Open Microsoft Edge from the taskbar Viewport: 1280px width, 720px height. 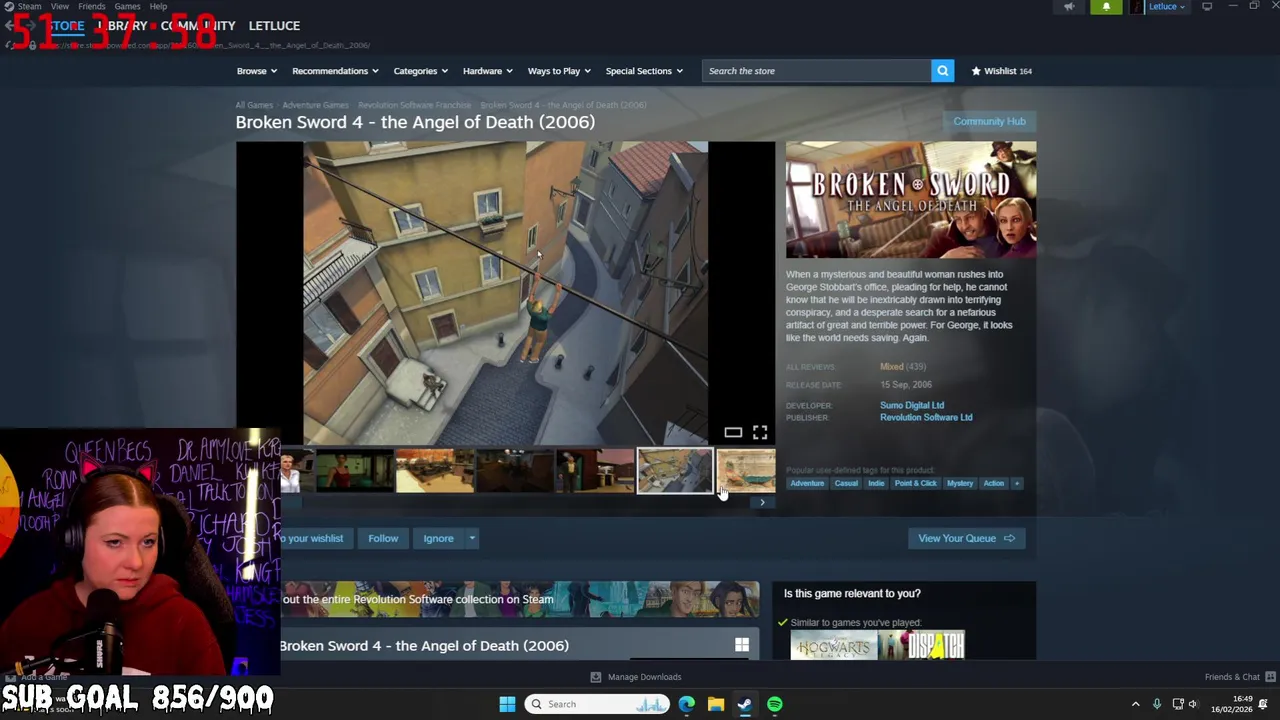point(686,704)
